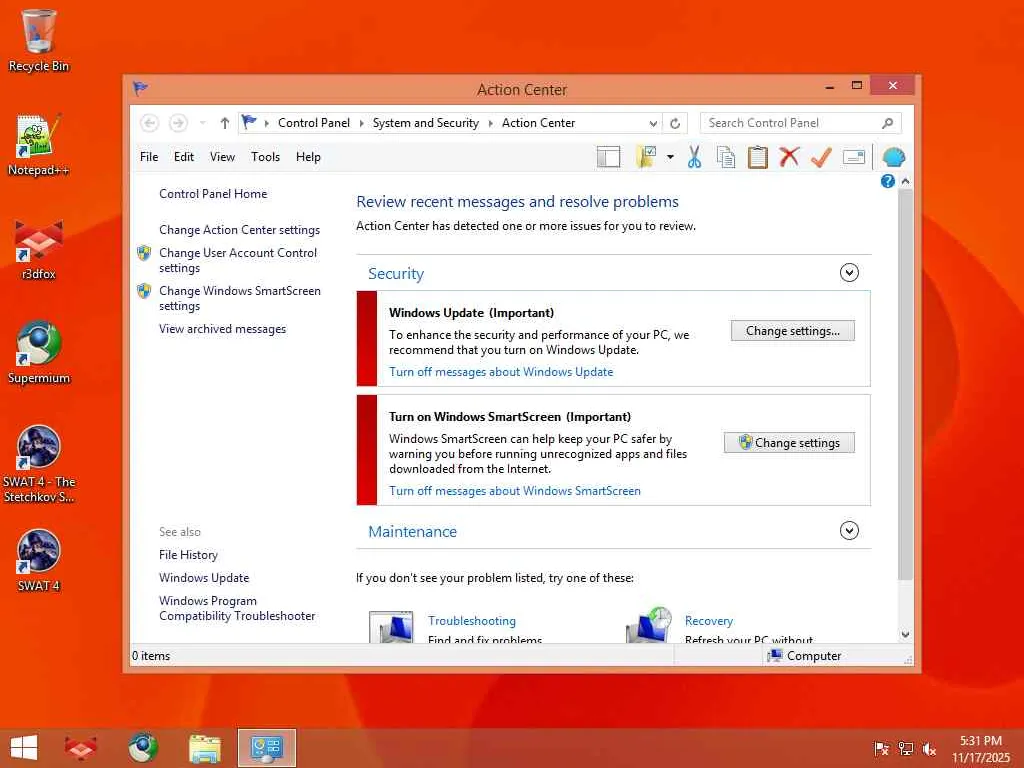
Task: Open Change Windows SmartScreen settings link
Action: (x=240, y=298)
